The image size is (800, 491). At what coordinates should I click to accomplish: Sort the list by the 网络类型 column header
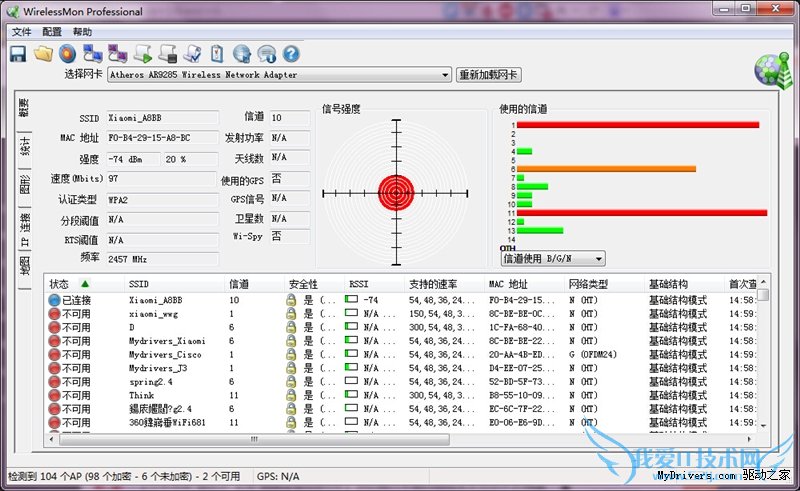(x=605, y=284)
